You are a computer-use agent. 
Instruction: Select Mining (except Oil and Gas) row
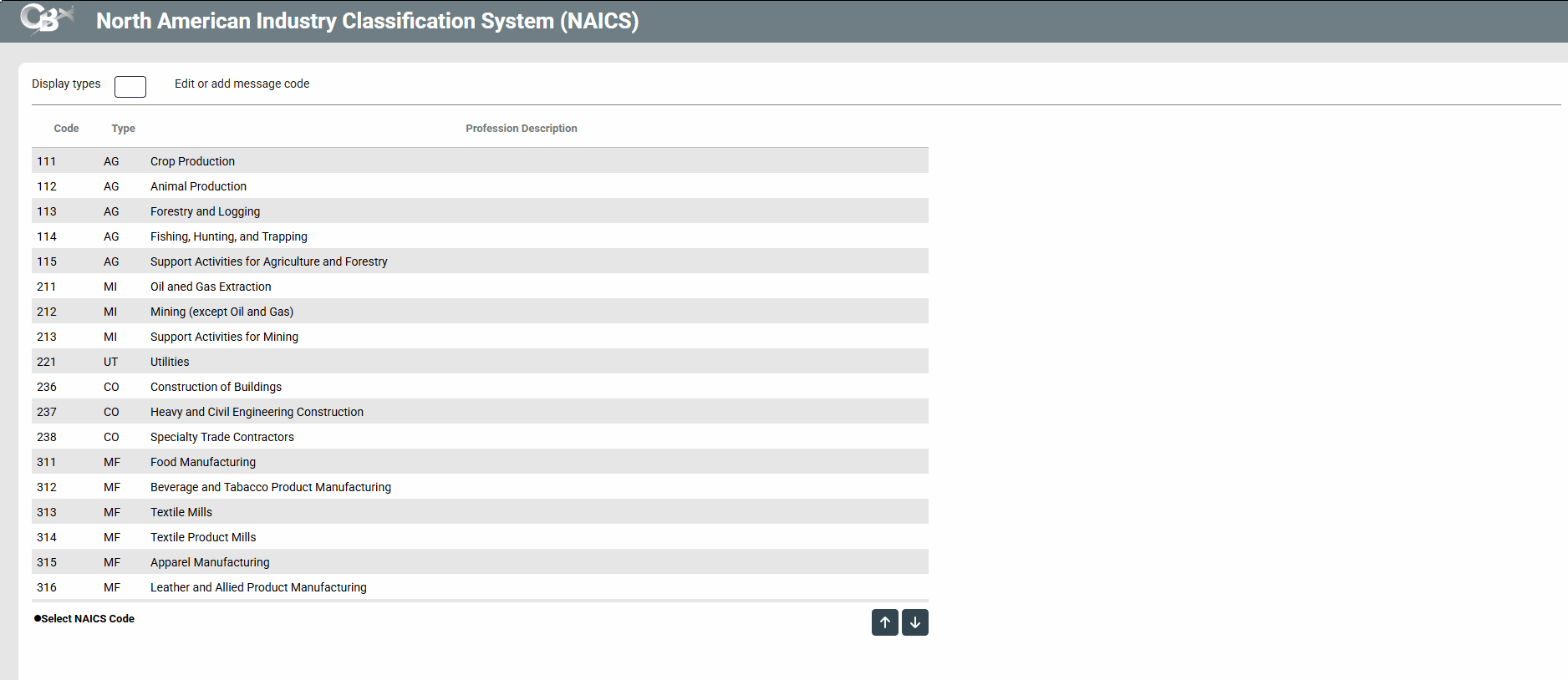(221, 312)
